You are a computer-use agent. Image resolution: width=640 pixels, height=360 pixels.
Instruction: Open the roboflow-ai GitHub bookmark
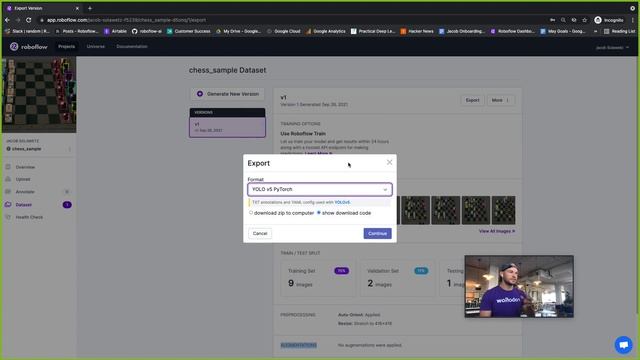click(147, 31)
